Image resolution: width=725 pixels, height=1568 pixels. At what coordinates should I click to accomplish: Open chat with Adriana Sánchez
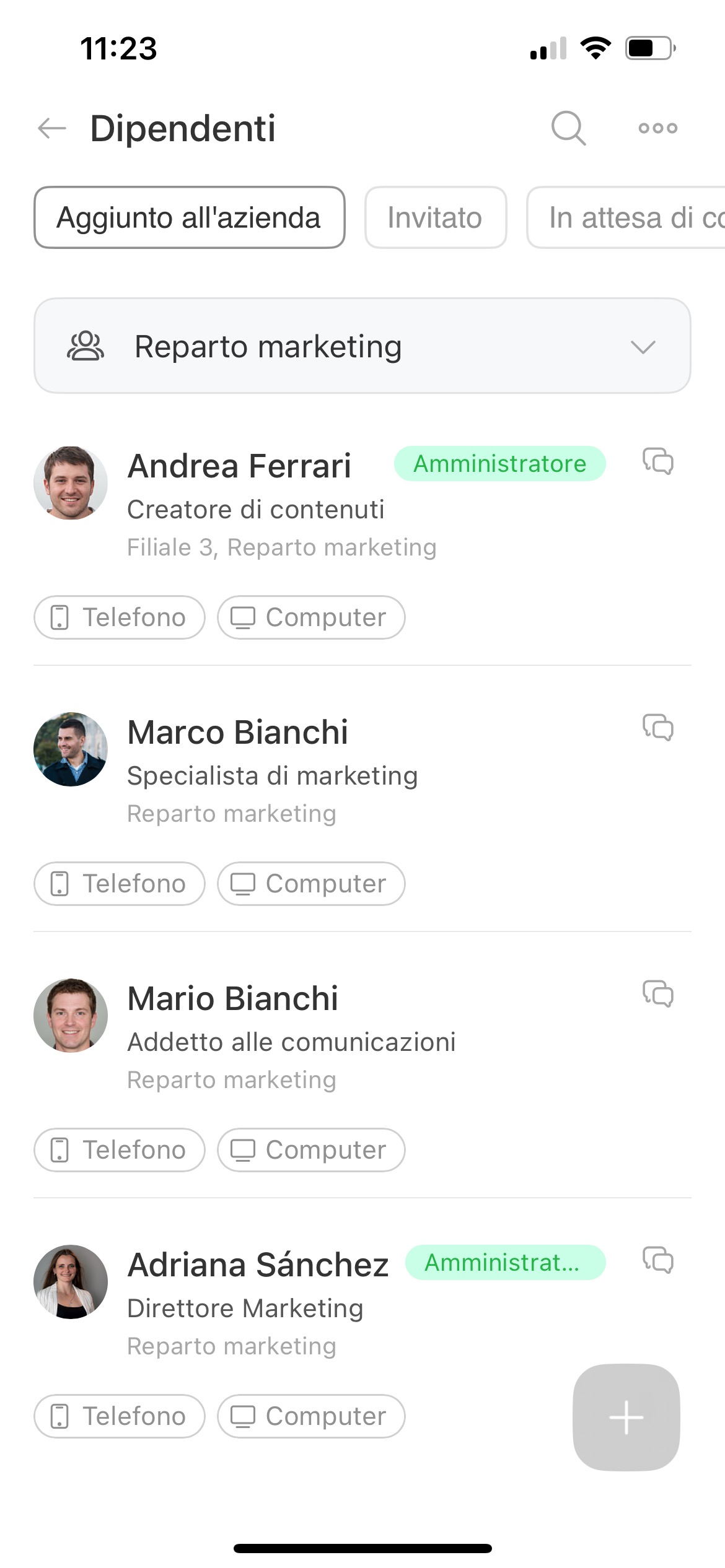pyautogui.click(x=657, y=1260)
